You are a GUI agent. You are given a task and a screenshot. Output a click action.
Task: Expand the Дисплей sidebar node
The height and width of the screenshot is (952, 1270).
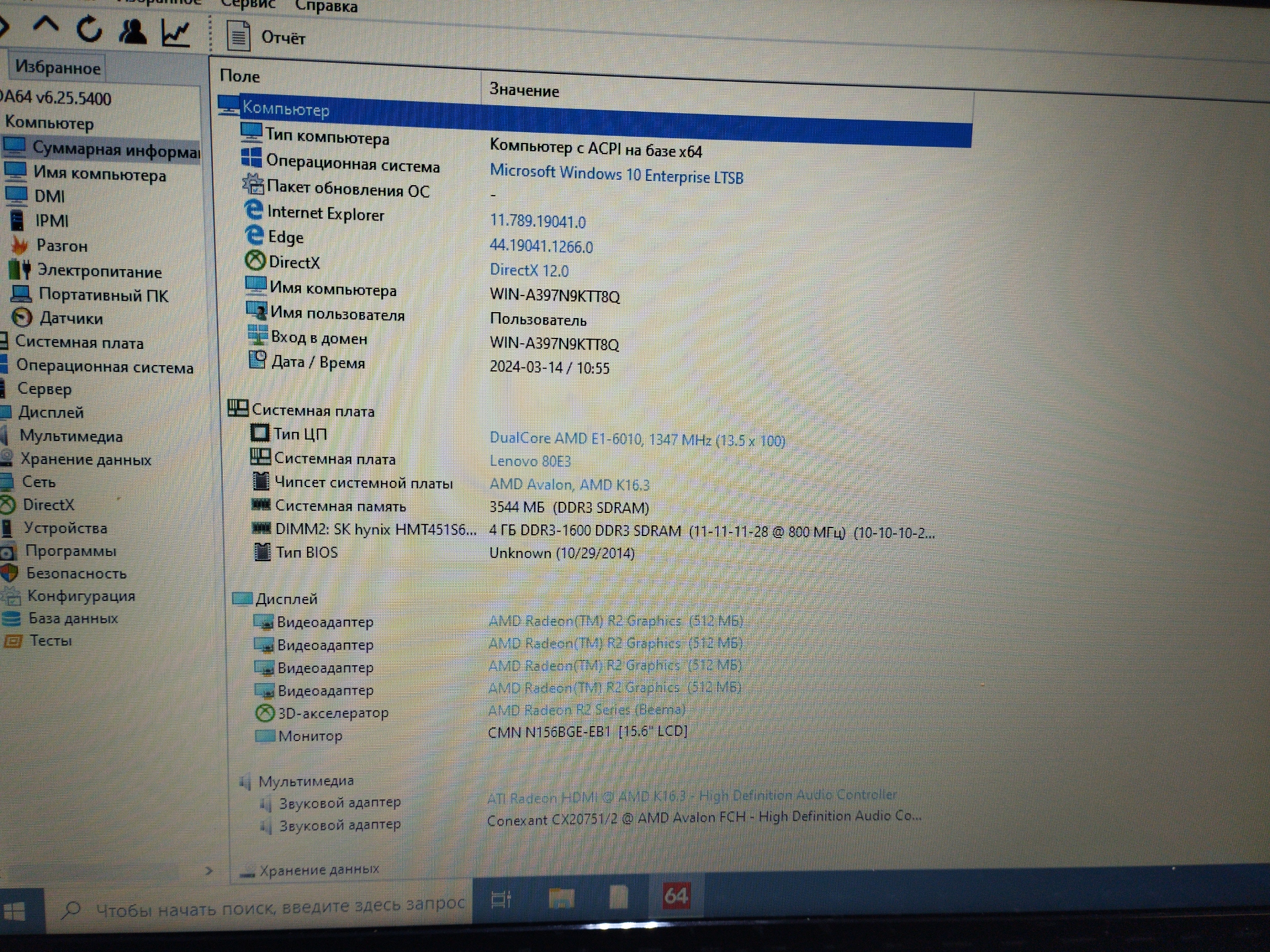click(x=42, y=413)
